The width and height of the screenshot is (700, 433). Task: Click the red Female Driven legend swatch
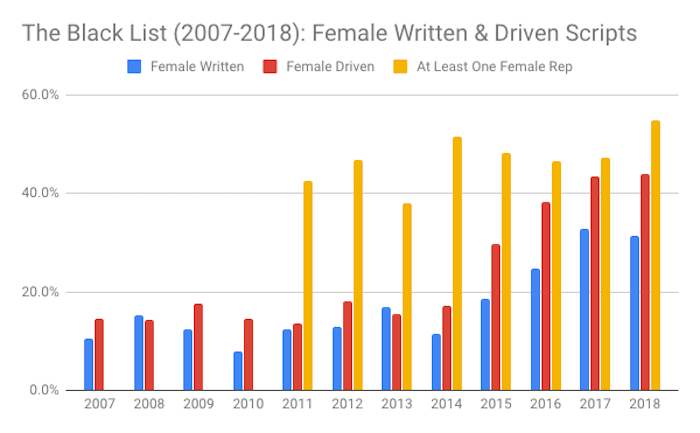[270, 67]
